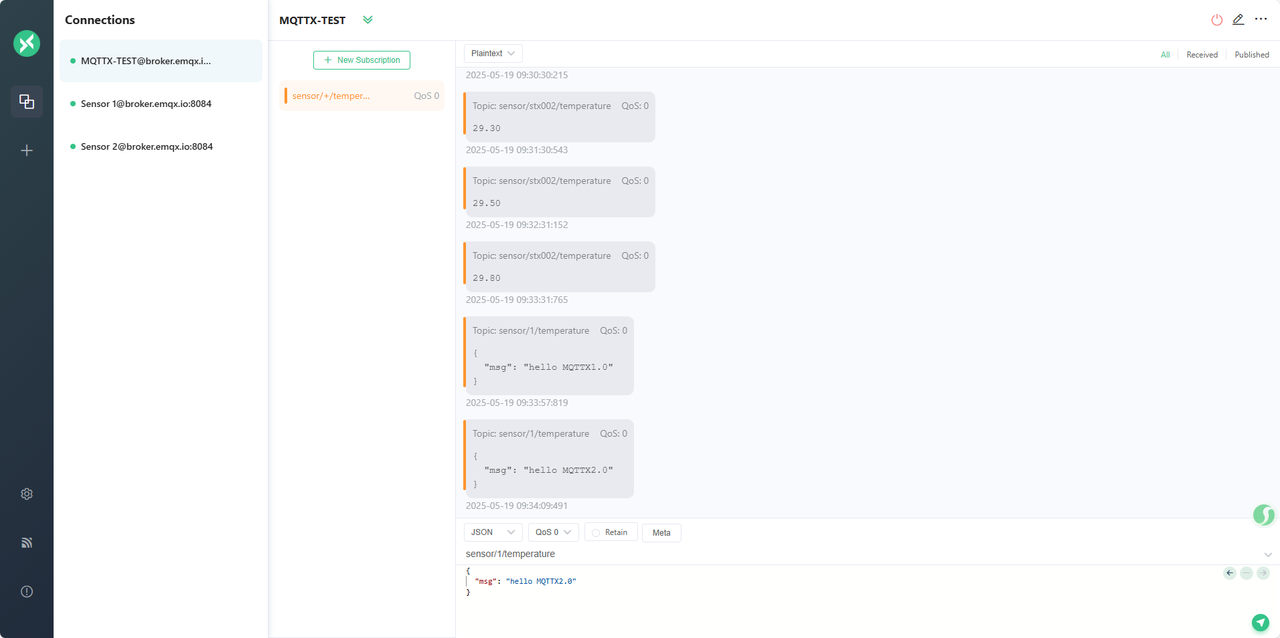
Task: Click the edit connection pencil icon
Action: (1238, 19)
